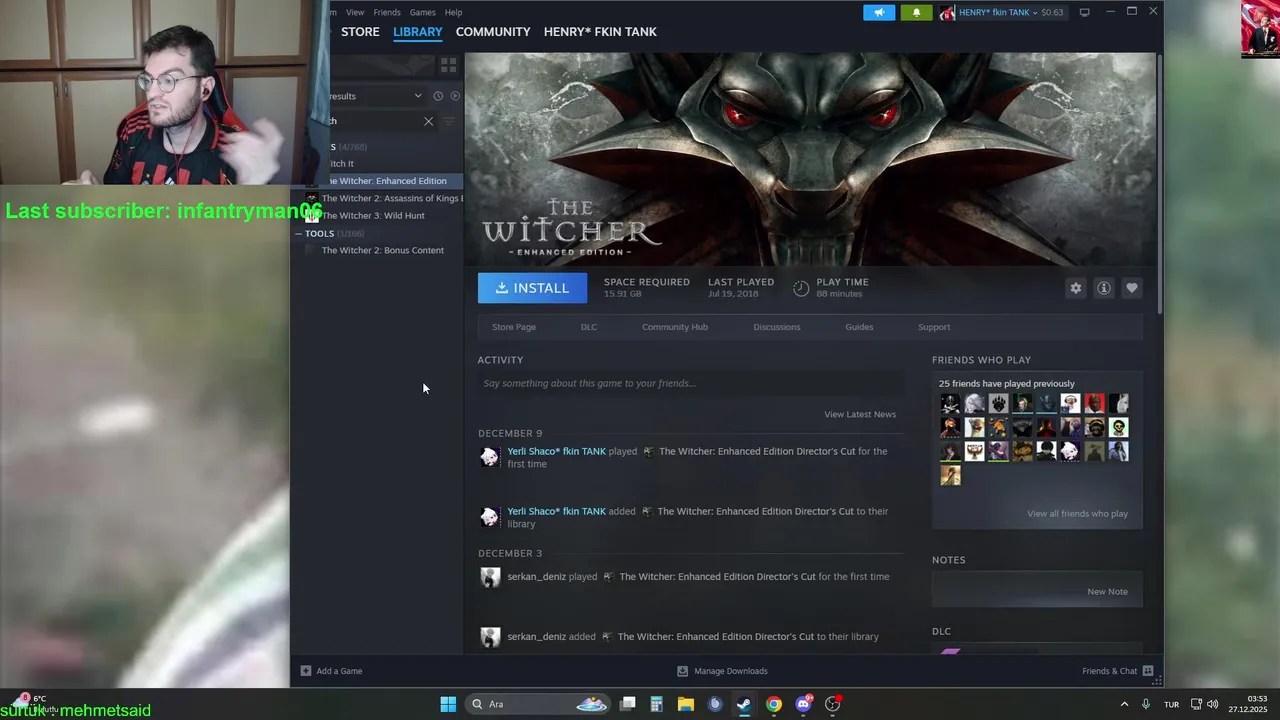Open library filter results dropdown

coord(375,96)
